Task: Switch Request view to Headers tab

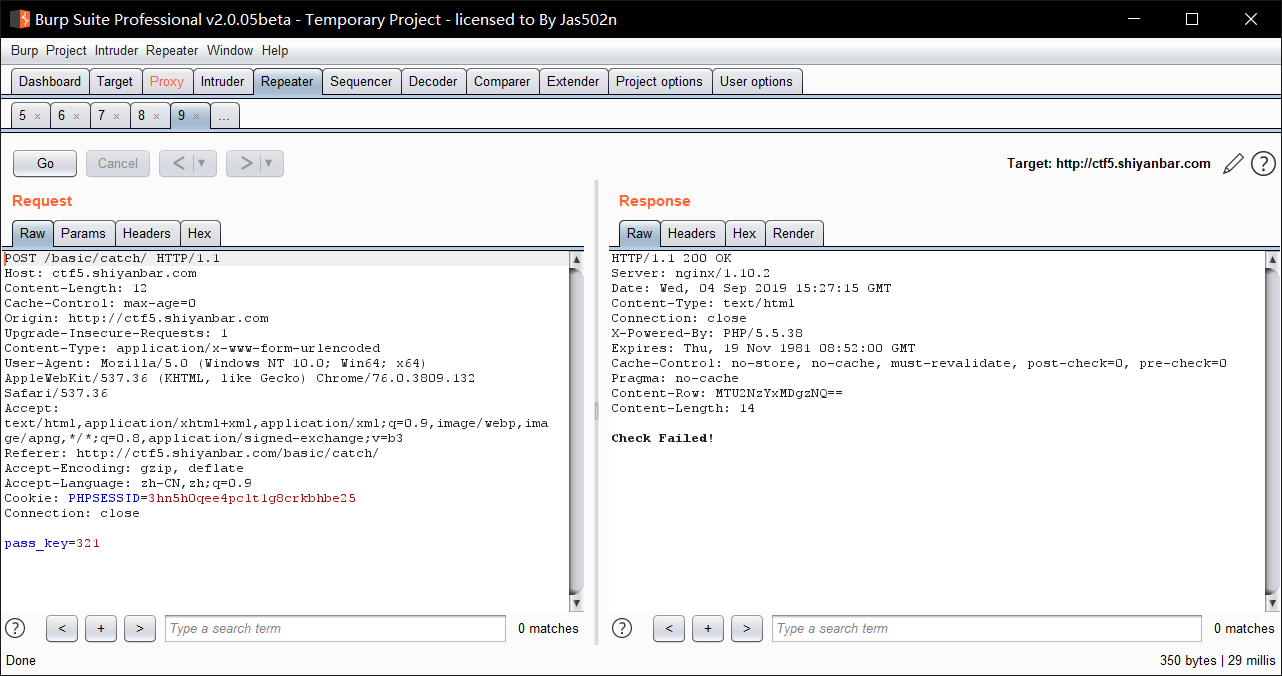Action: (146, 233)
